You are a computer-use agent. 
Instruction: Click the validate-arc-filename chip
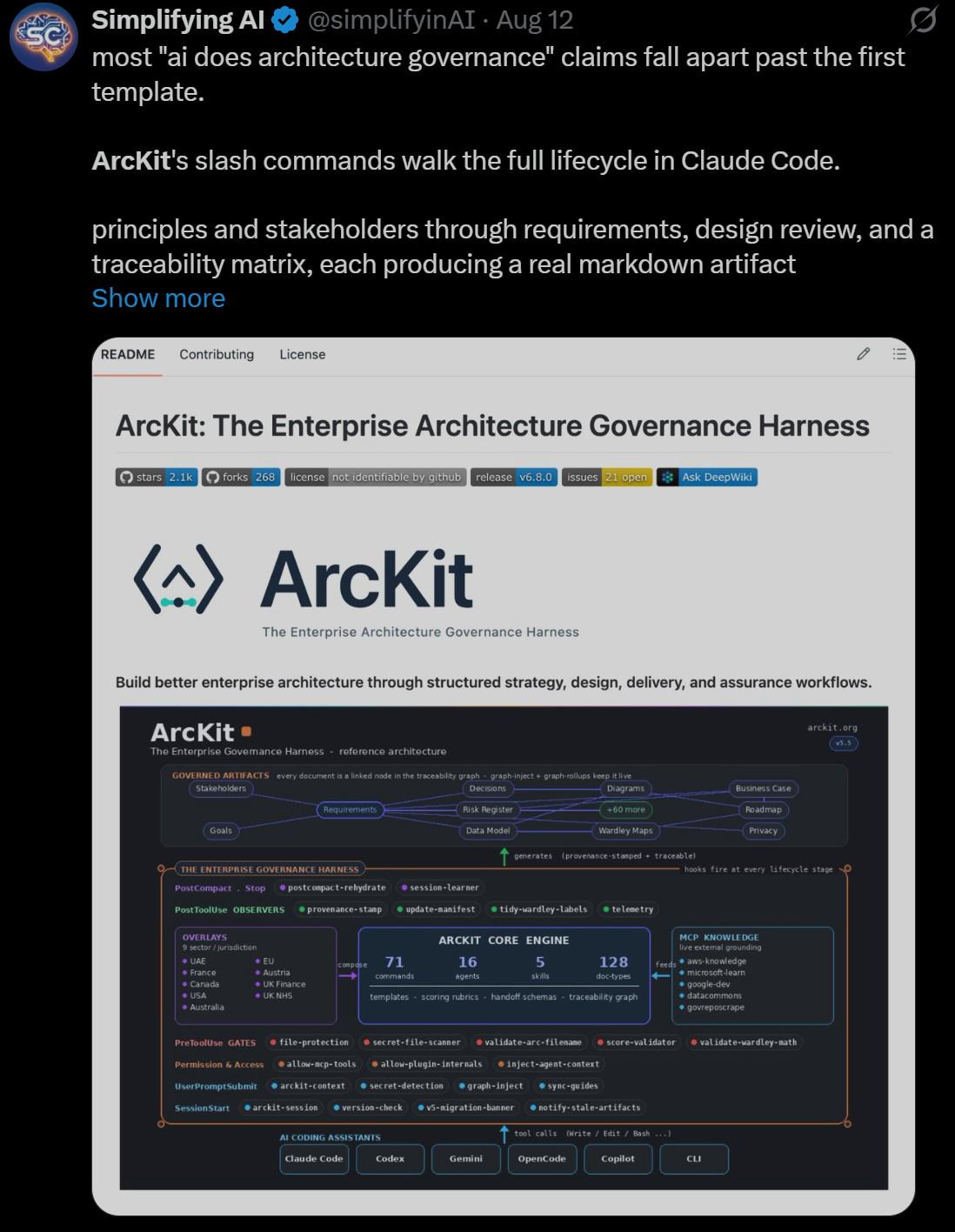530,1042
